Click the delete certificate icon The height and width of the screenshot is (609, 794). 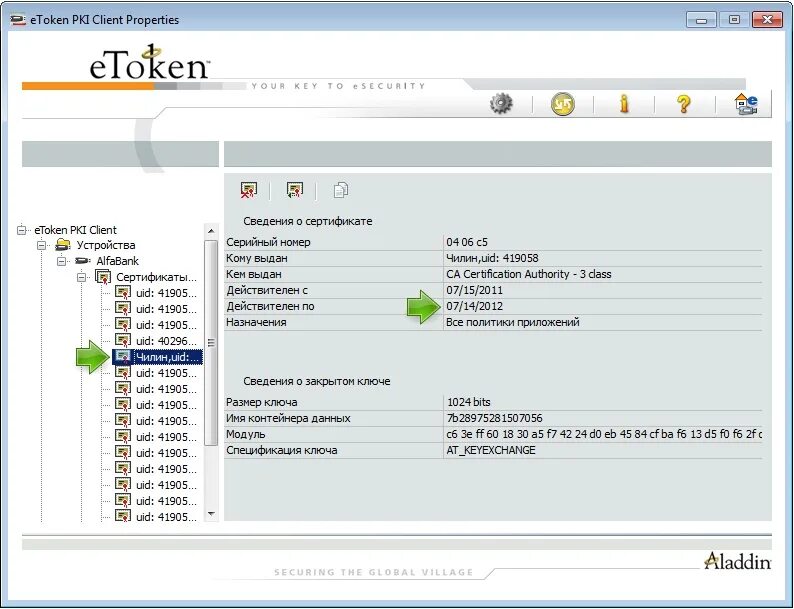(249, 190)
